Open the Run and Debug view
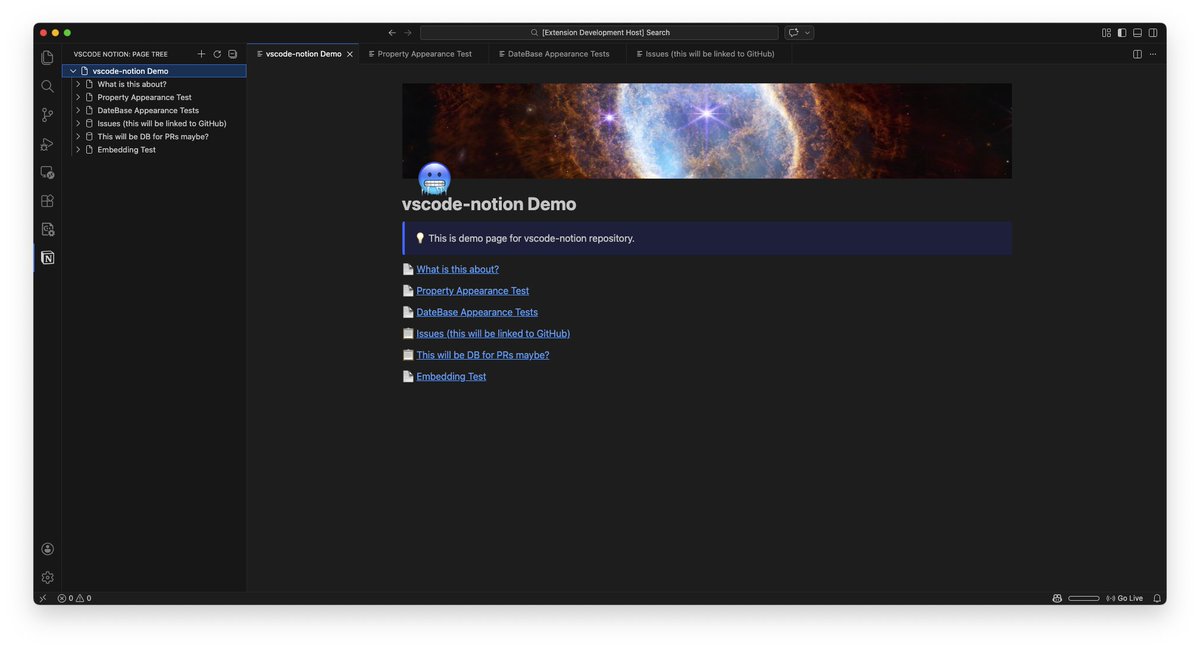Viewport: 1200px width, 649px height. tap(47, 144)
